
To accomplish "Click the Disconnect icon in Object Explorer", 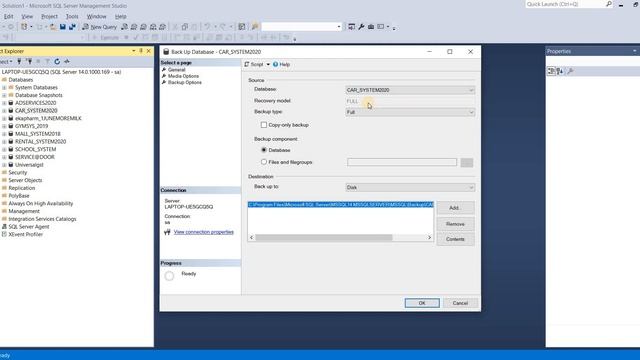I will pos(29,62).
